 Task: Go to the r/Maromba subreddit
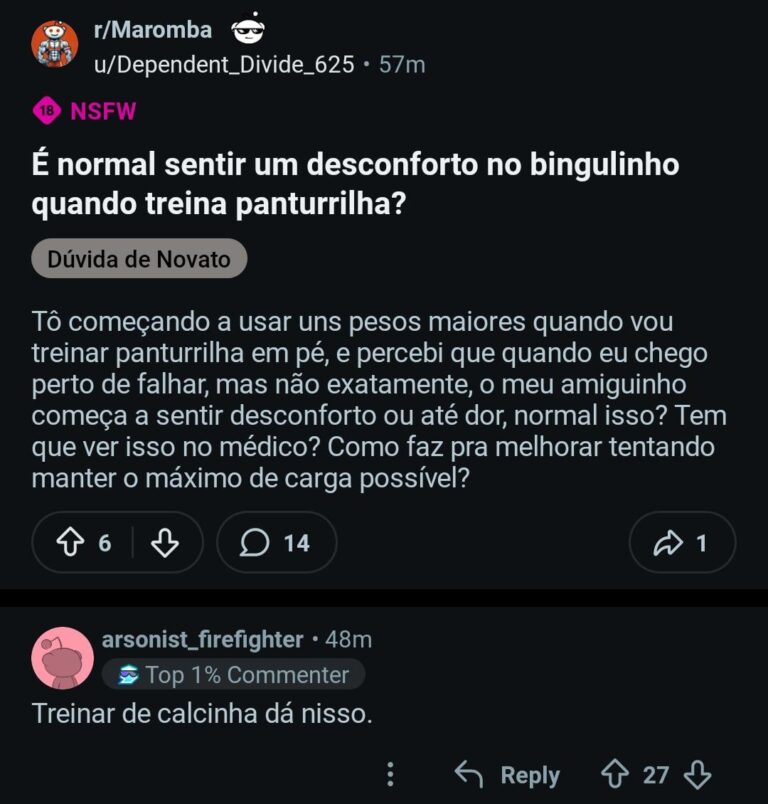coord(152,30)
